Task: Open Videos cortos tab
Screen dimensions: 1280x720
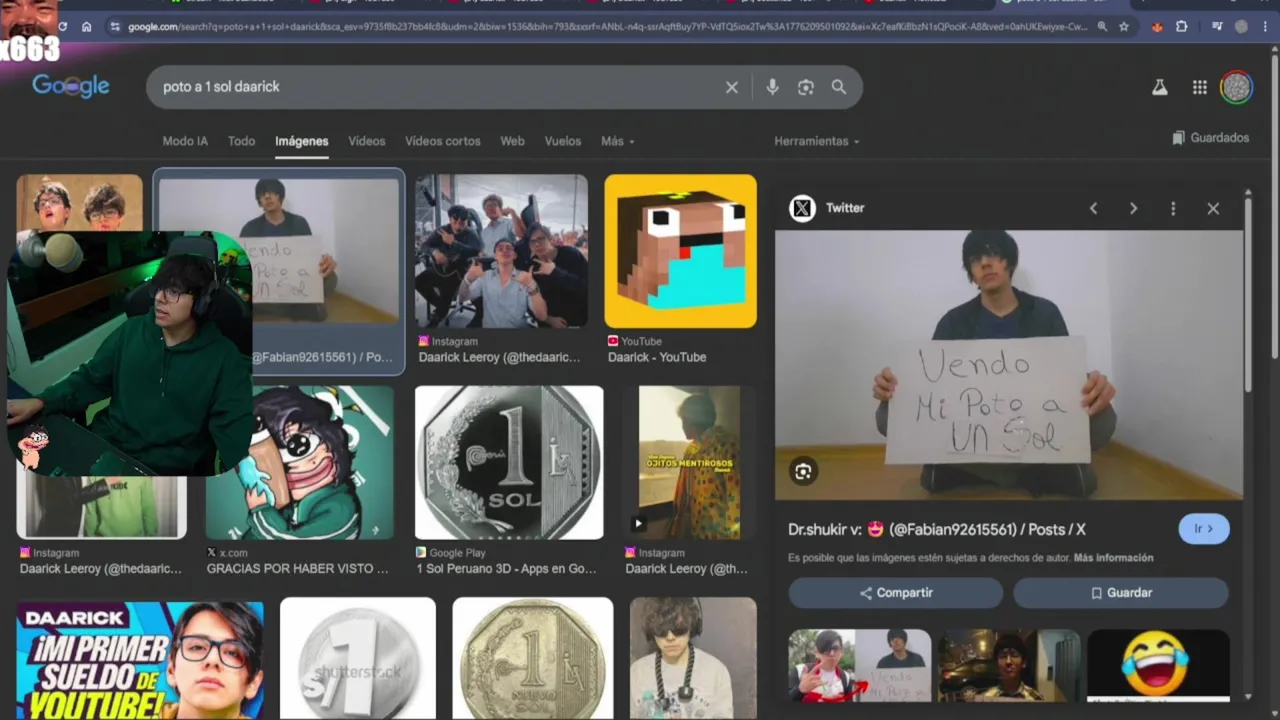Action: click(443, 141)
